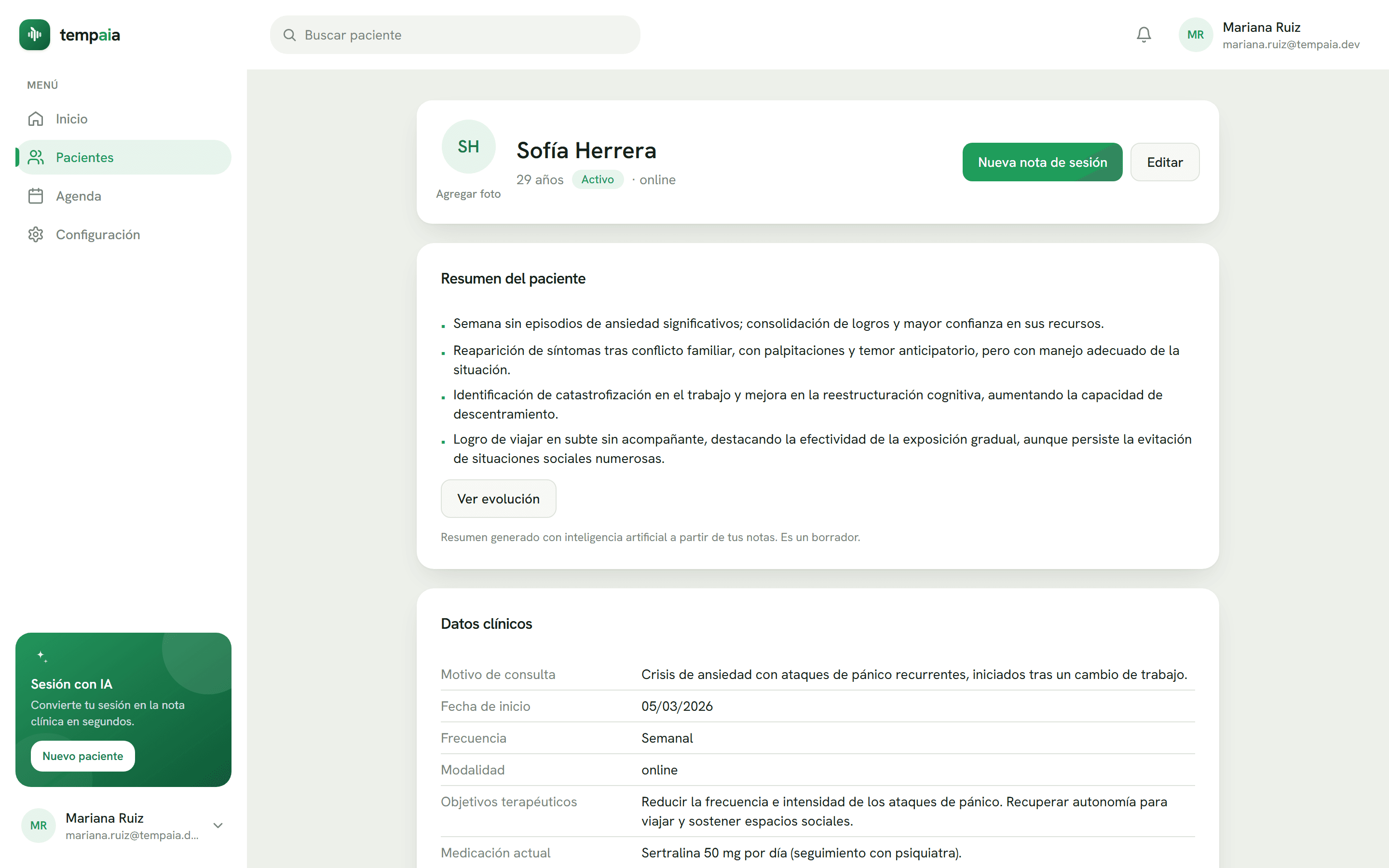
Task: Click the MR avatar in header
Action: (x=1195, y=34)
